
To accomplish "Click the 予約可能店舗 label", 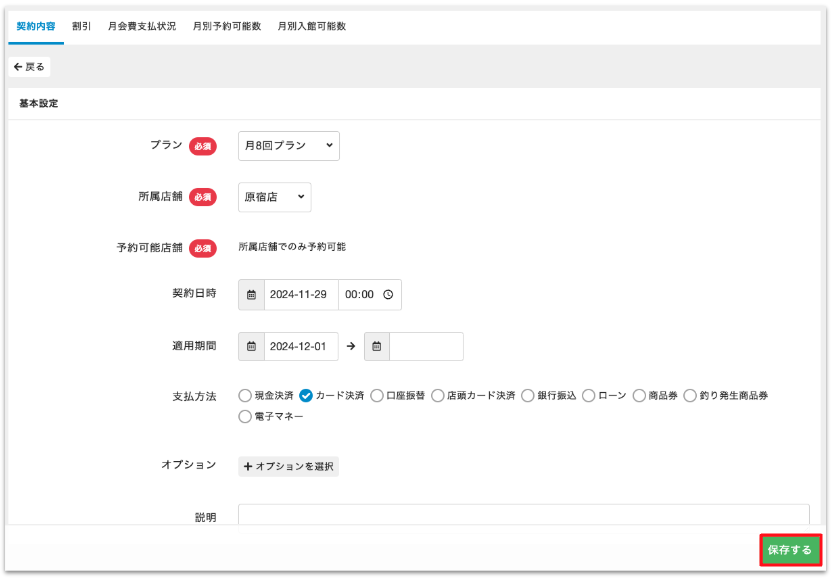I will [x=150, y=248].
